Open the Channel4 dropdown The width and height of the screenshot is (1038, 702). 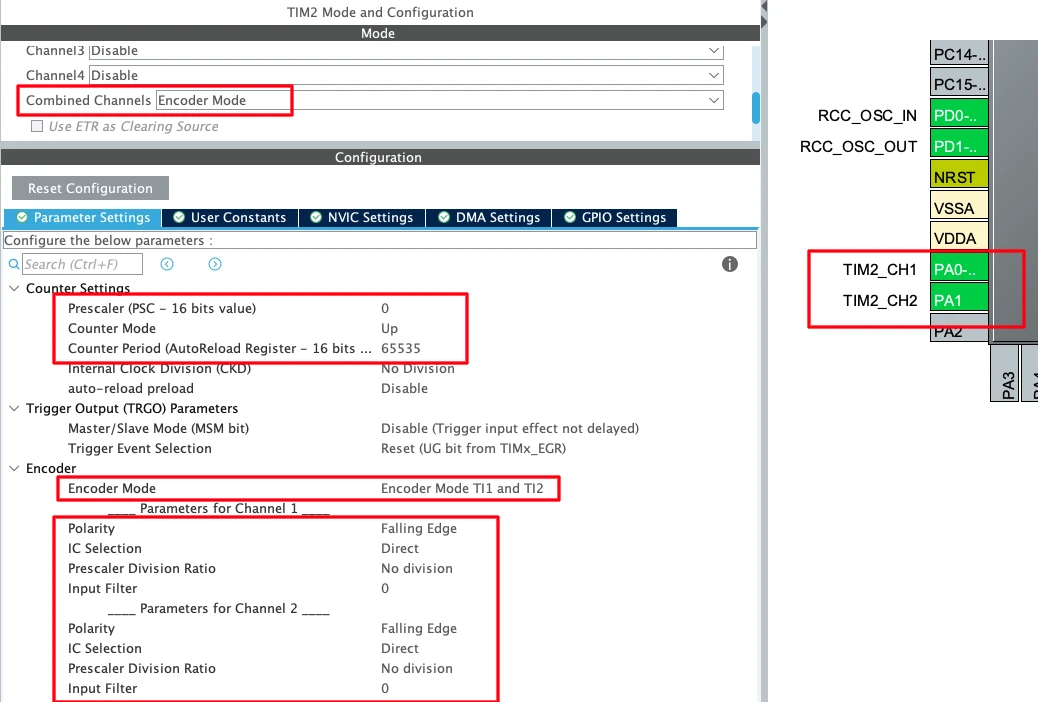coord(406,75)
